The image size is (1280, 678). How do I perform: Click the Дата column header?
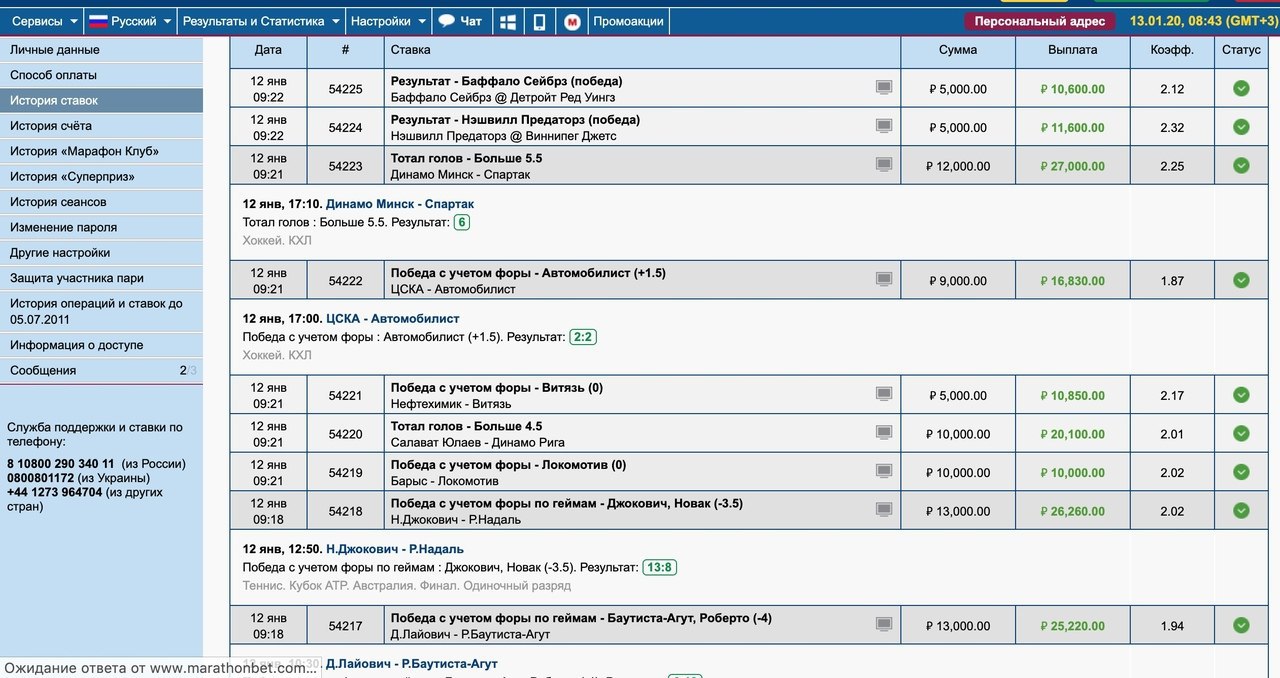point(268,50)
